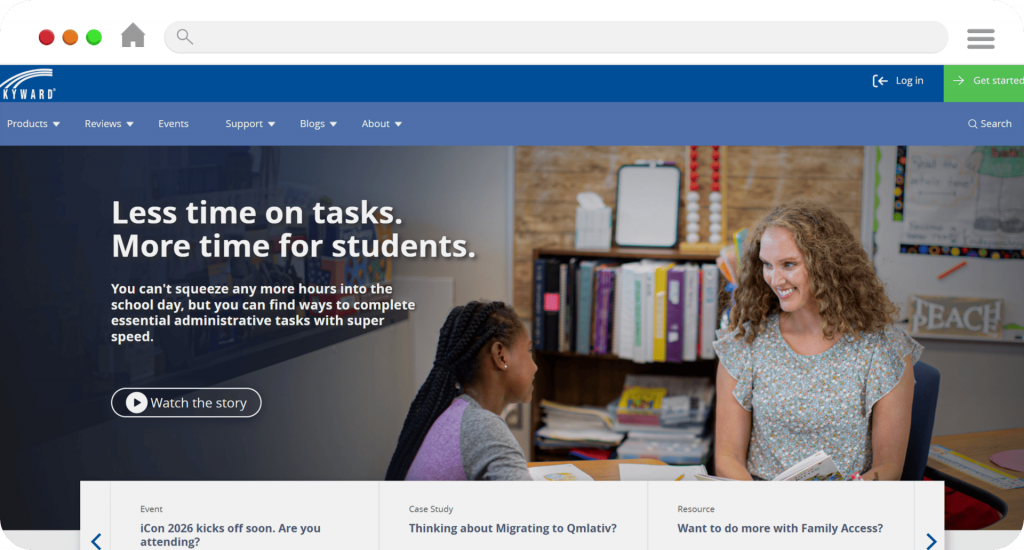Open the Blogs dropdown menu
Viewport: 1024px width, 550px height.
[x=318, y=123]
